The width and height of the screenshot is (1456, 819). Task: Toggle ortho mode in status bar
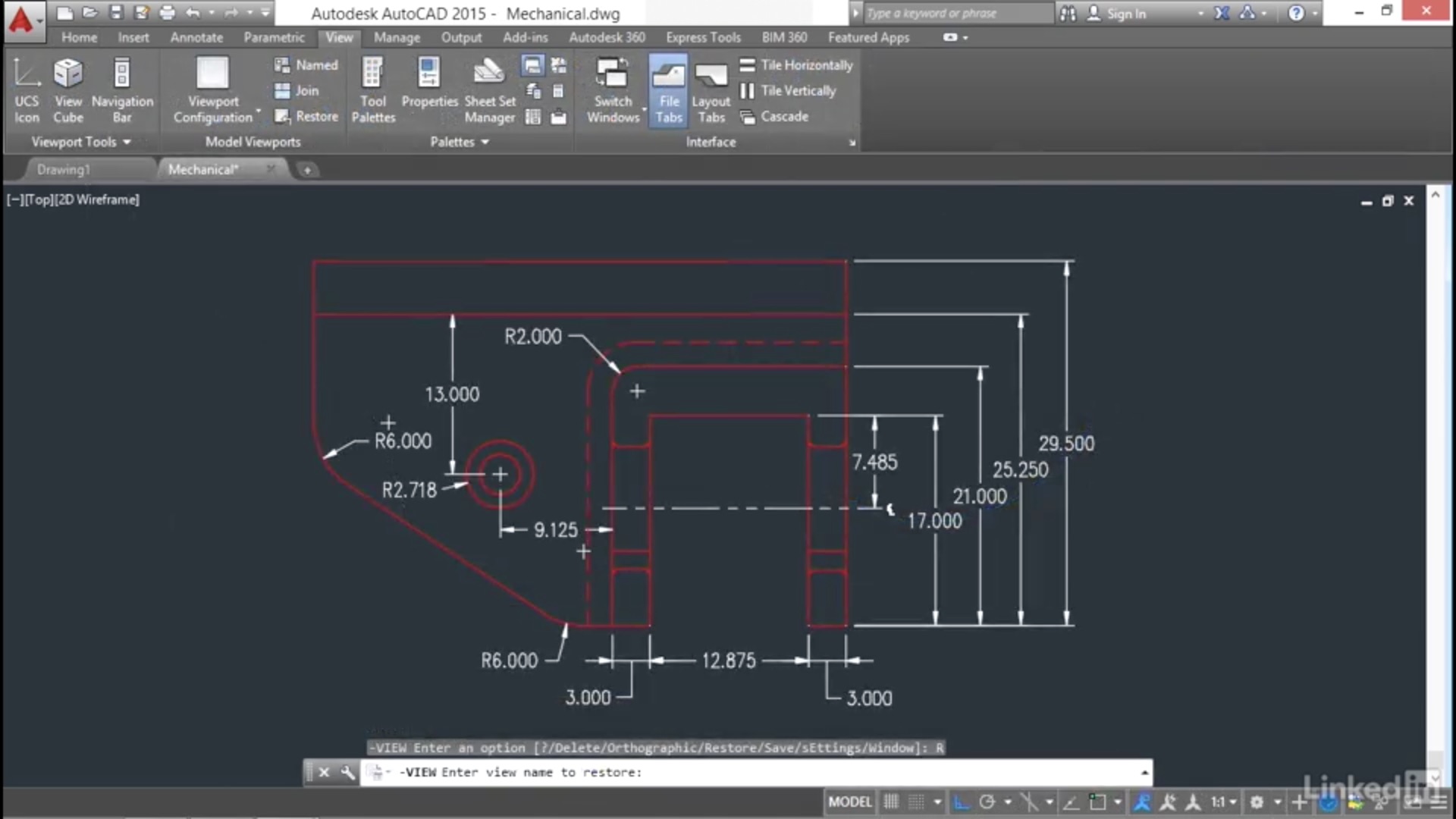point(961,802)
